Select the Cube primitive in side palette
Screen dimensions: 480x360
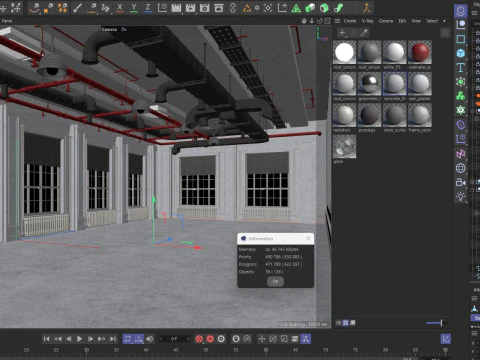click(x=461, y=53)
